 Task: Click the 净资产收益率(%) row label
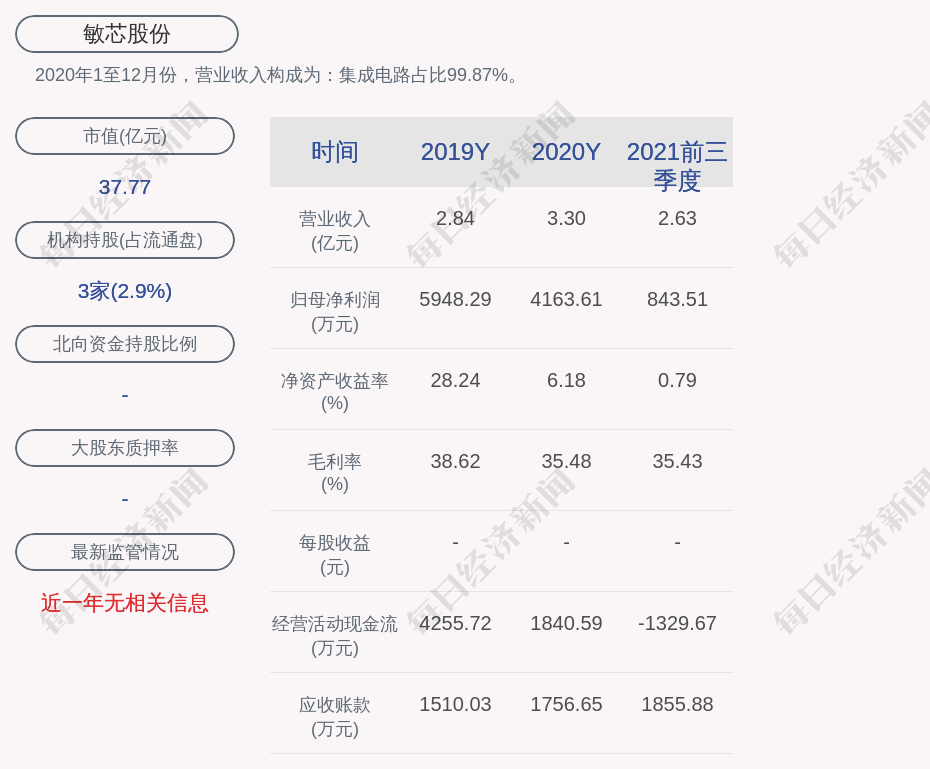[x=335, y=392]
